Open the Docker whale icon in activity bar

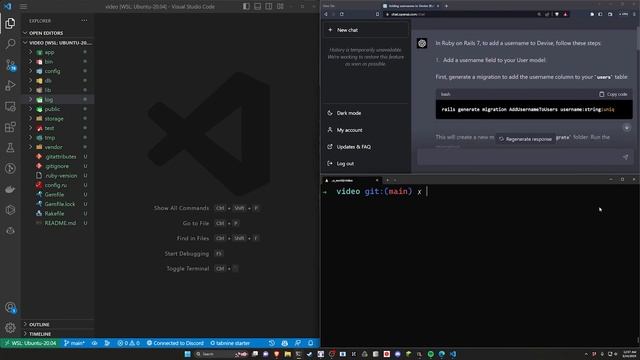(10, 189)
